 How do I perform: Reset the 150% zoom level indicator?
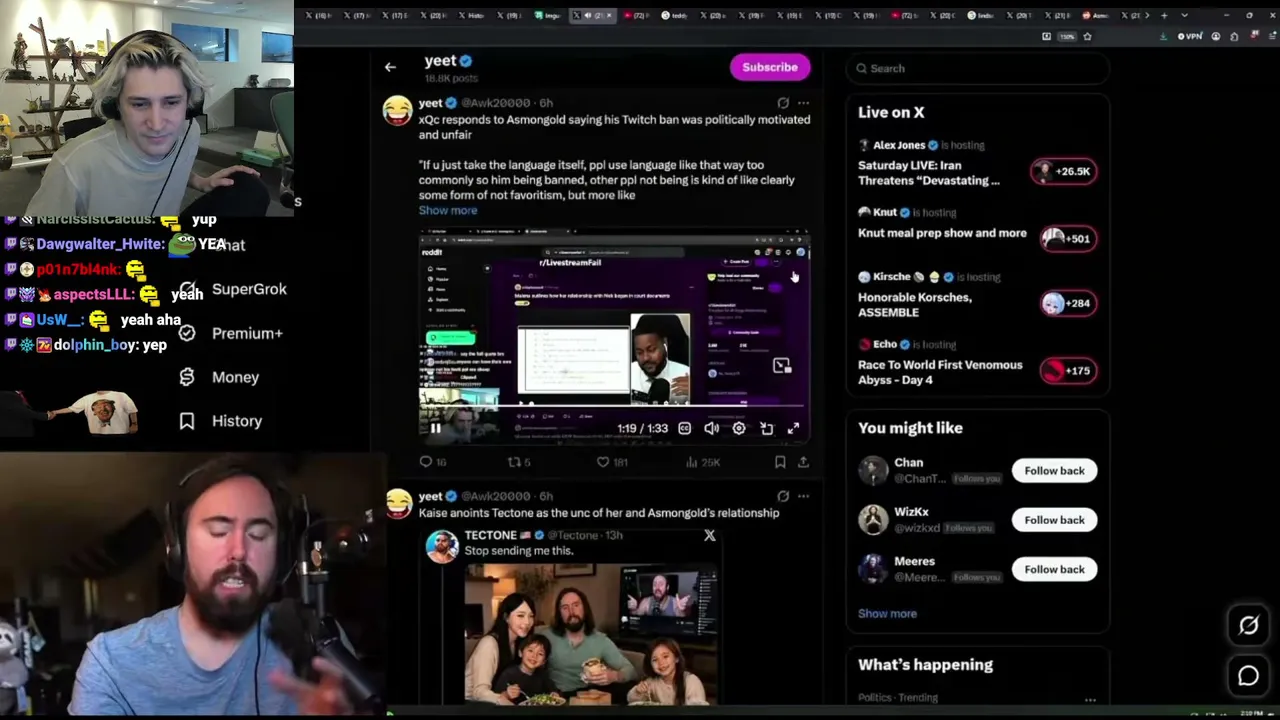1067,37
